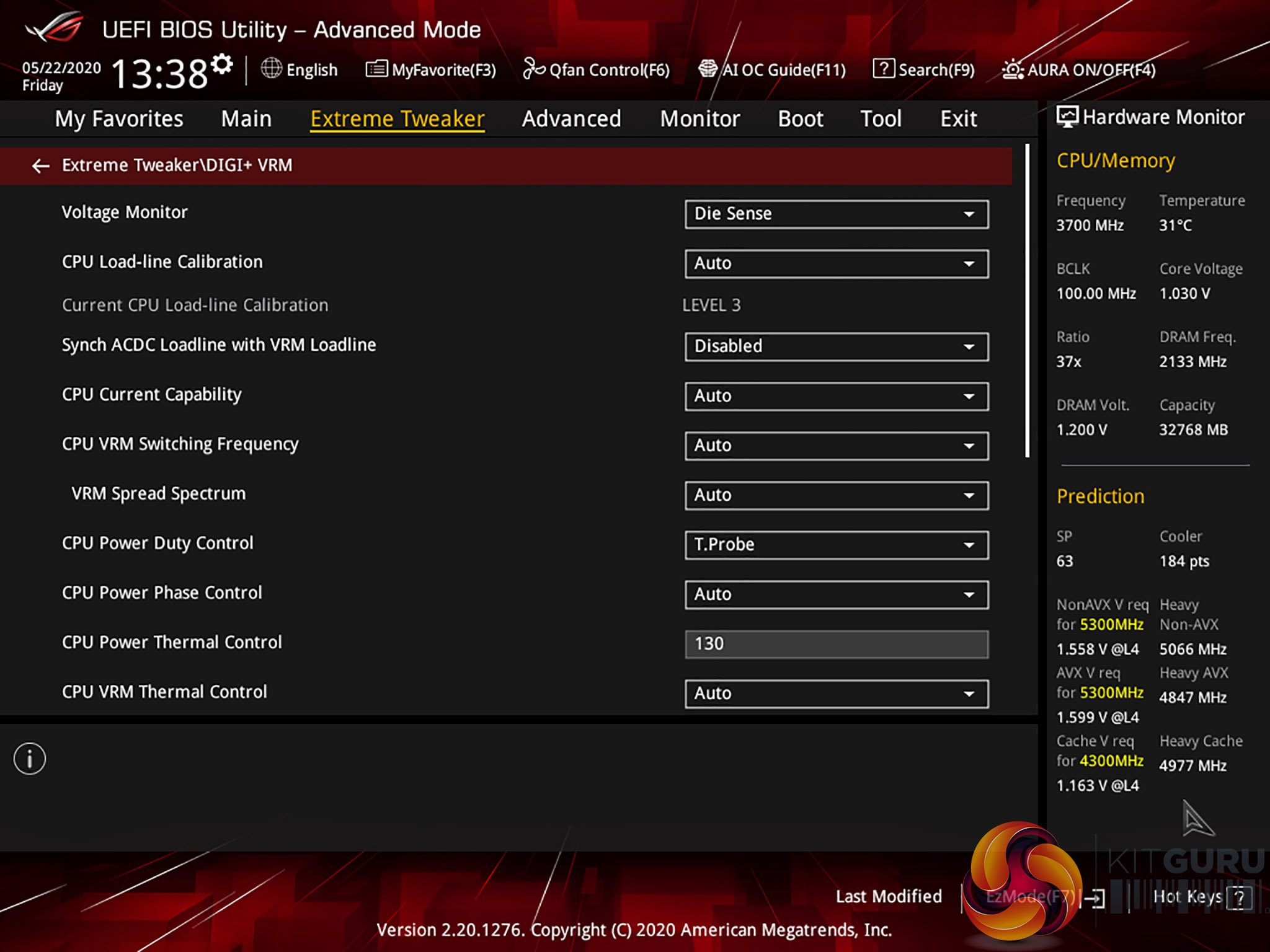Open Qfan Control fan icon
Viewport: 1270px width, 952px height.
[x=533, y=69]
